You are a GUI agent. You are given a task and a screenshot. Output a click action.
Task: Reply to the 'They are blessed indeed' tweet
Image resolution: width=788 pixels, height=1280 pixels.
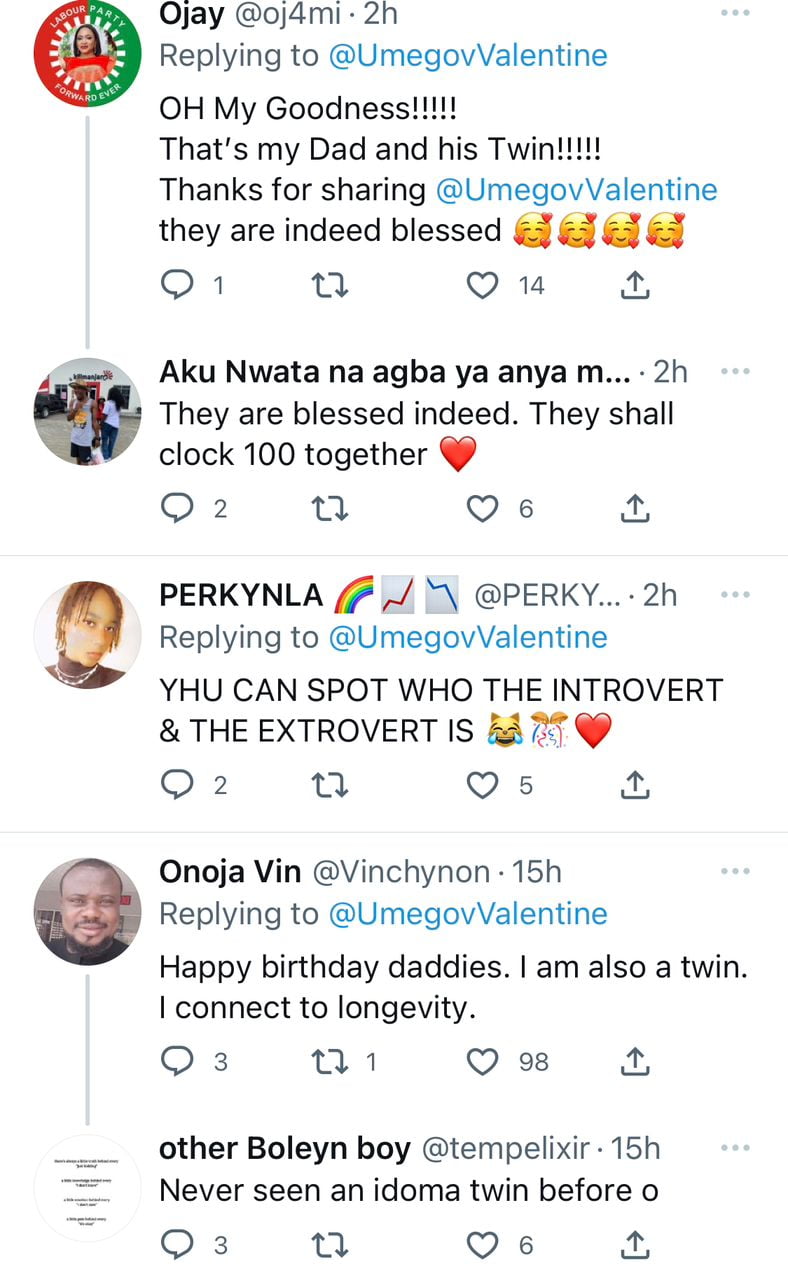click(x=177, y=508)
